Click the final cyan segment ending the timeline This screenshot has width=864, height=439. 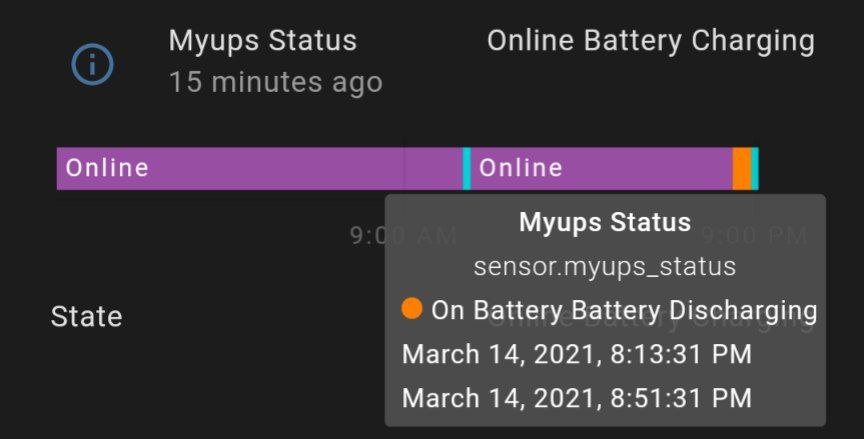click(755, 169)
